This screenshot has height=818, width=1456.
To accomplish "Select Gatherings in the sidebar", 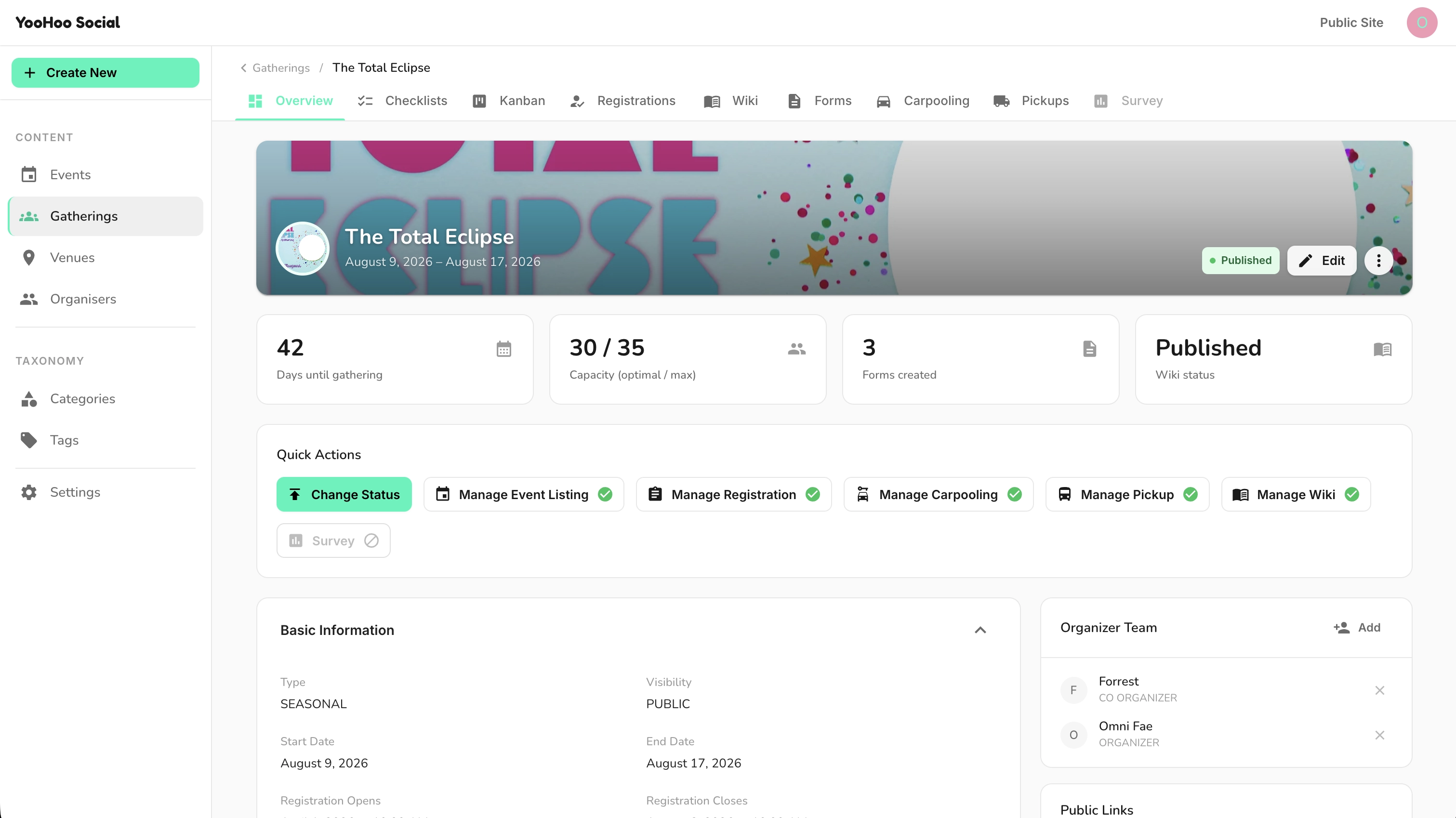I will (x=106, y=216).
